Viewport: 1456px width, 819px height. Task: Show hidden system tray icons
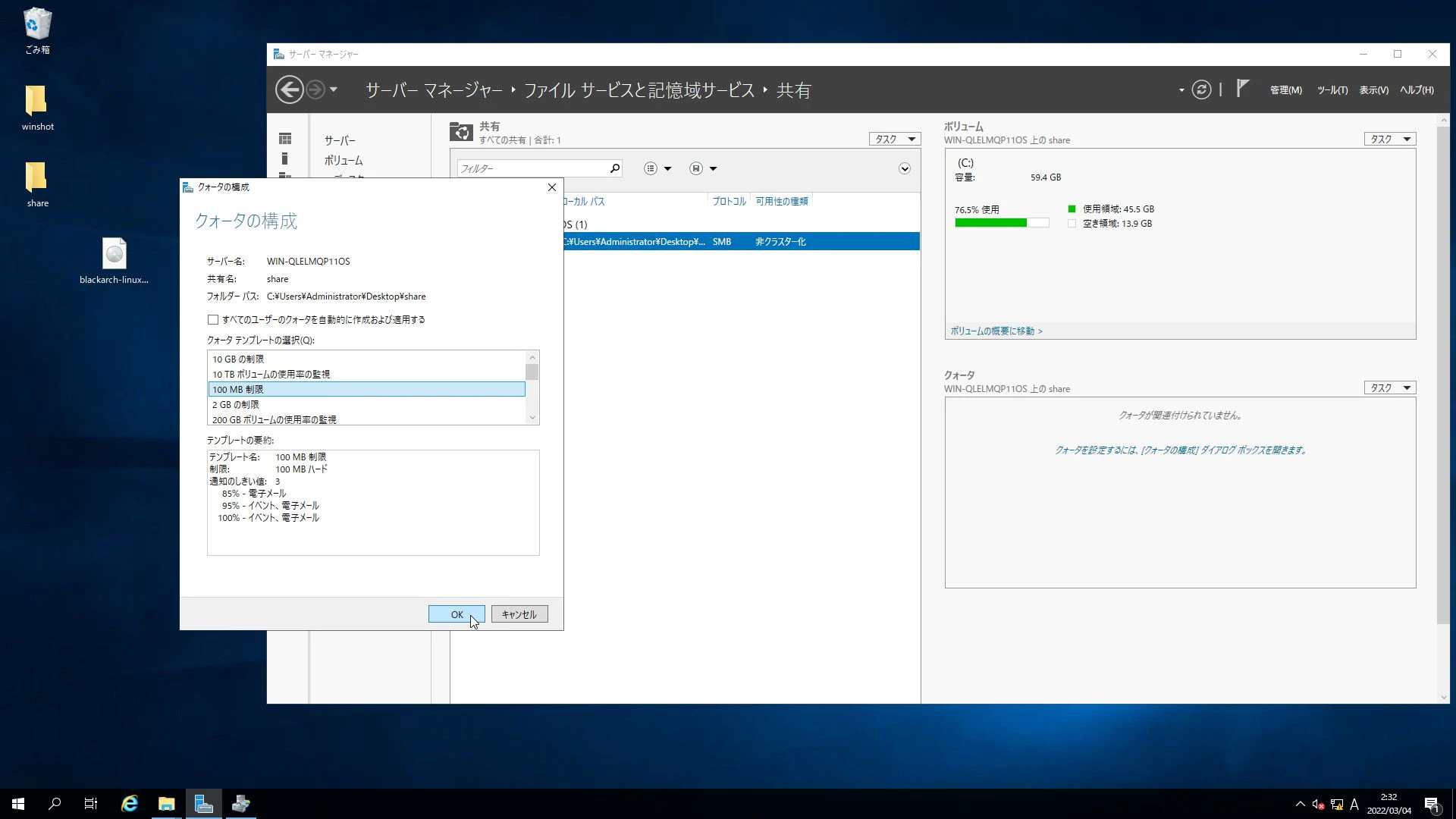[1301, 805]
